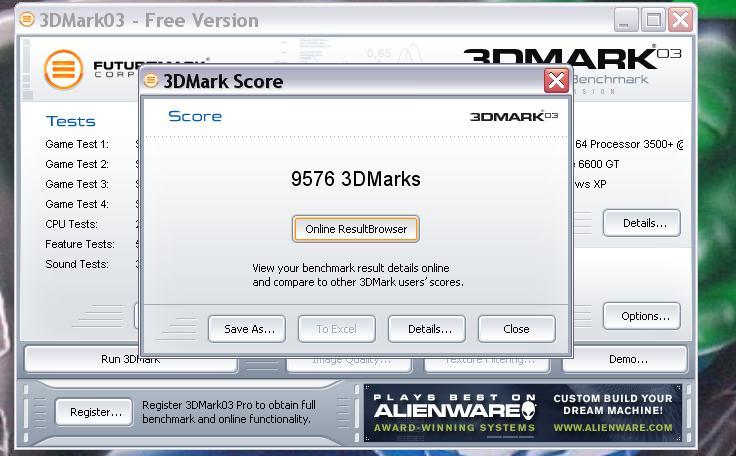This screenshot has height=456, width=736.
Task: Click the 6600 GT graphics card text
Action: (x=598, y=164)
